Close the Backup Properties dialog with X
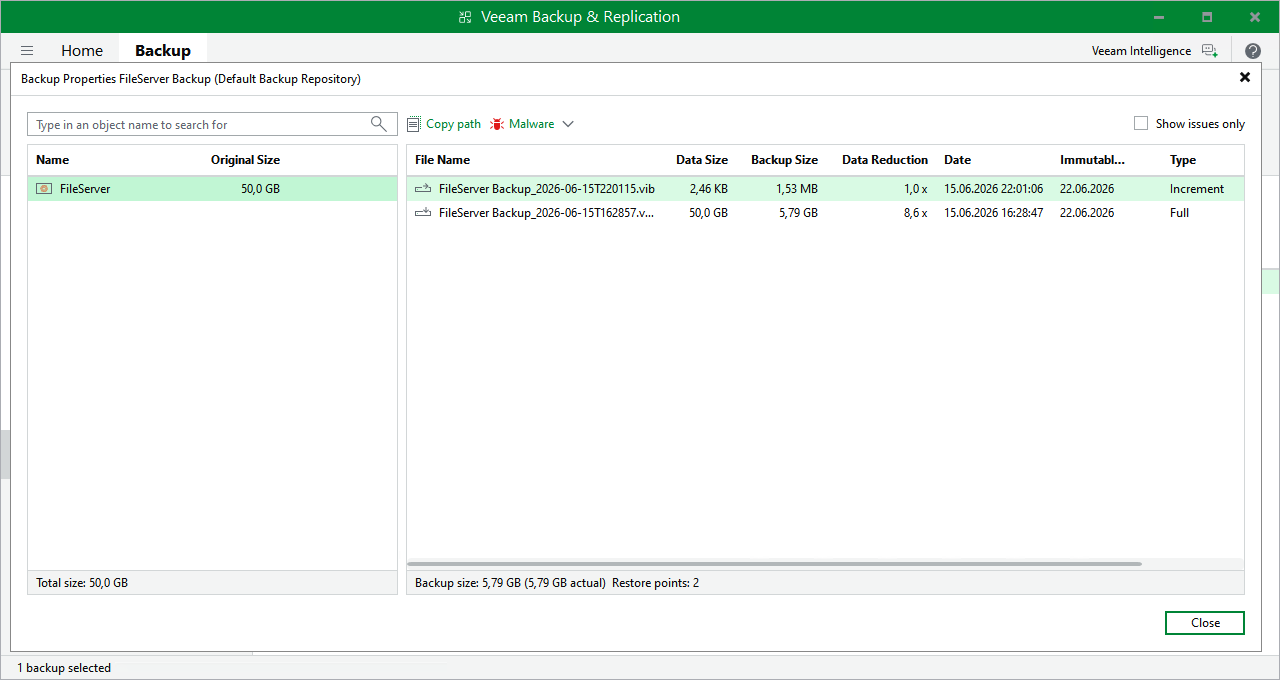 tap(1245, 77)
